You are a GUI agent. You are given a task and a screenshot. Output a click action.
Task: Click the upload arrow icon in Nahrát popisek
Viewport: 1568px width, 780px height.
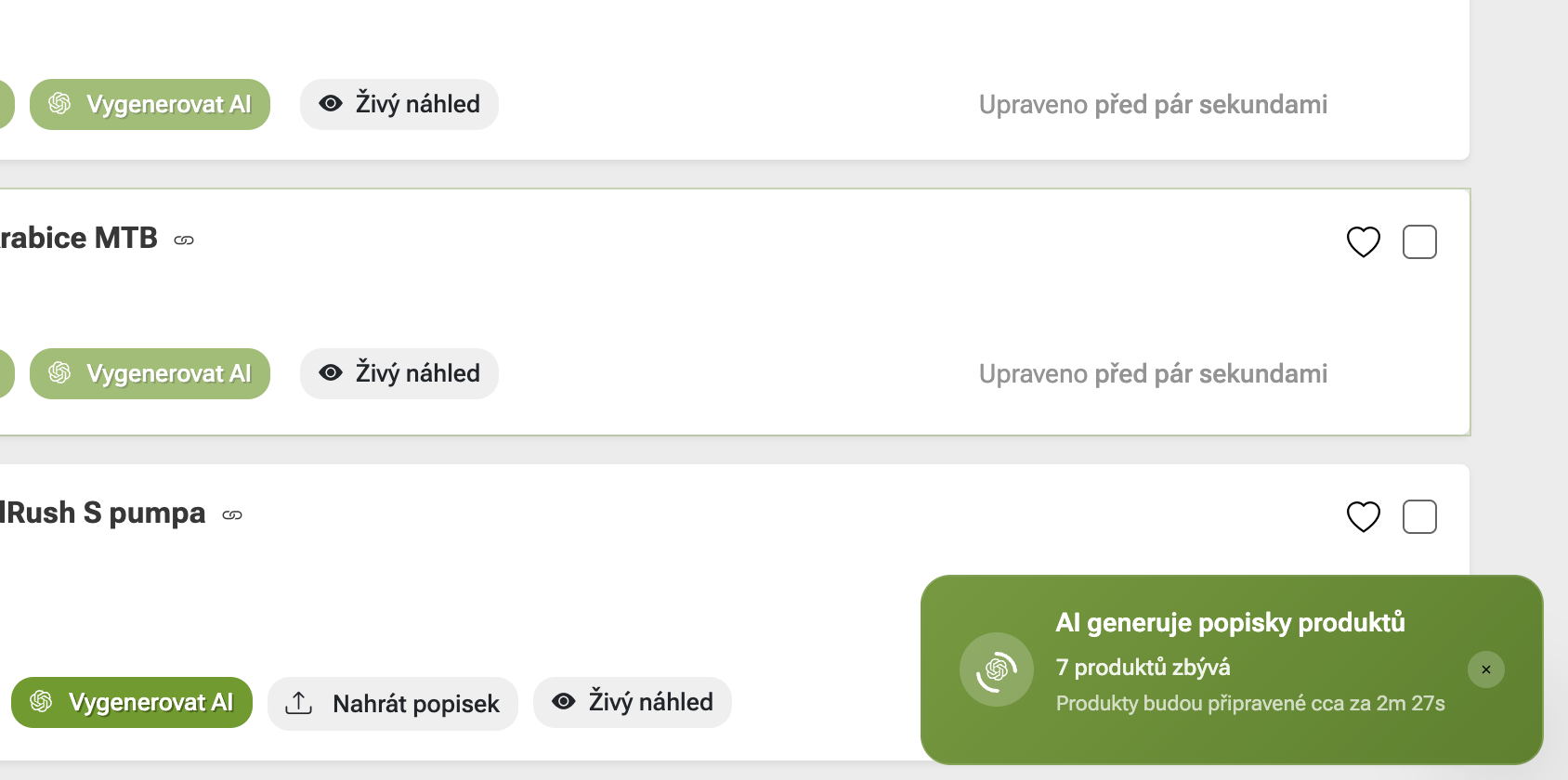tap(298, 703)
